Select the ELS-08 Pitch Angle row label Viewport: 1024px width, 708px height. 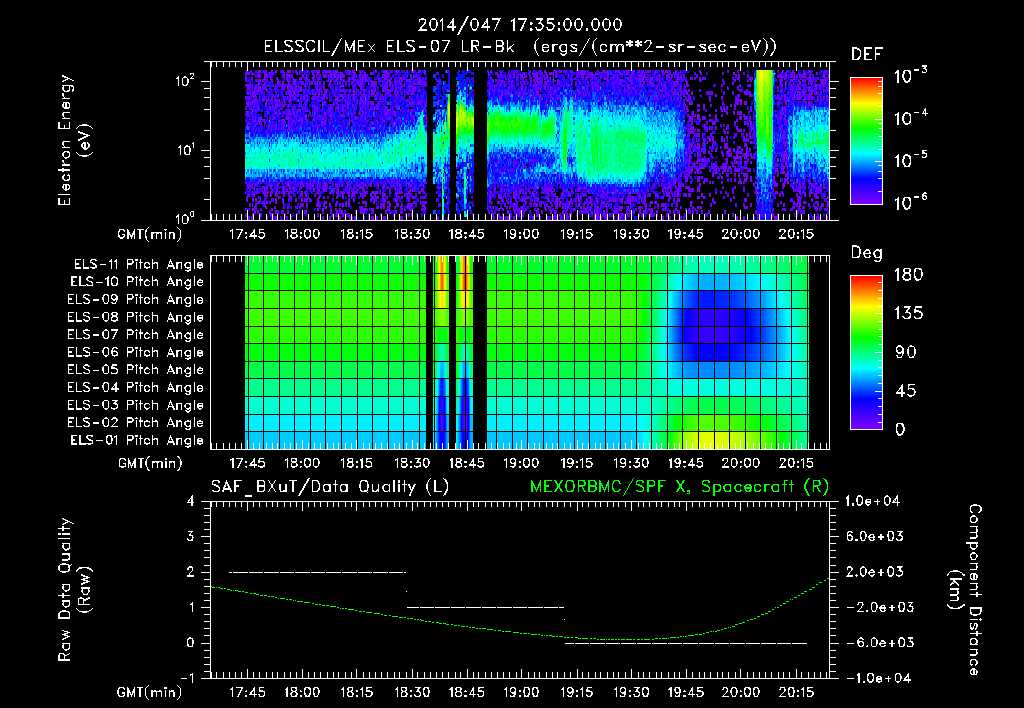136,317
